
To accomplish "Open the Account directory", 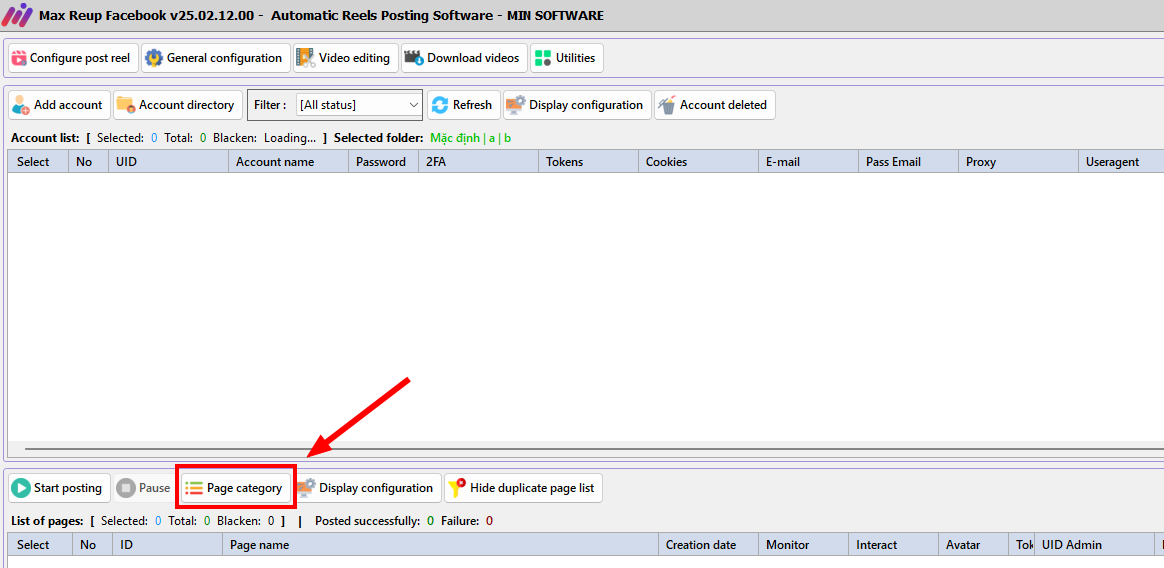I will [x=178, y=105].
